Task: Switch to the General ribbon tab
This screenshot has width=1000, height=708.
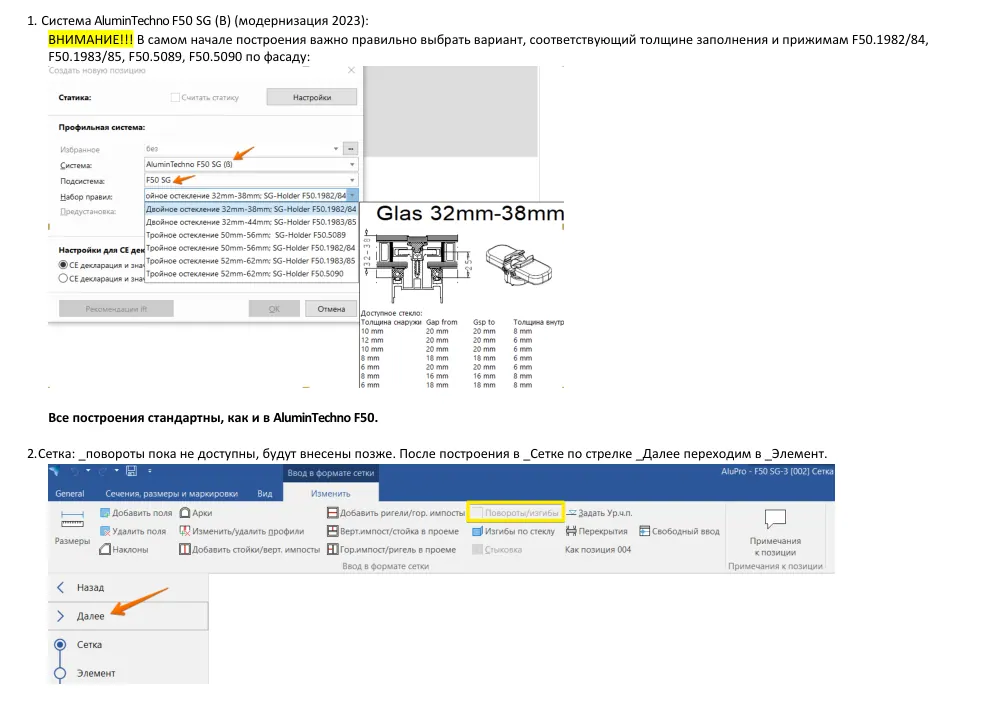Action: (x=70, y=494)
